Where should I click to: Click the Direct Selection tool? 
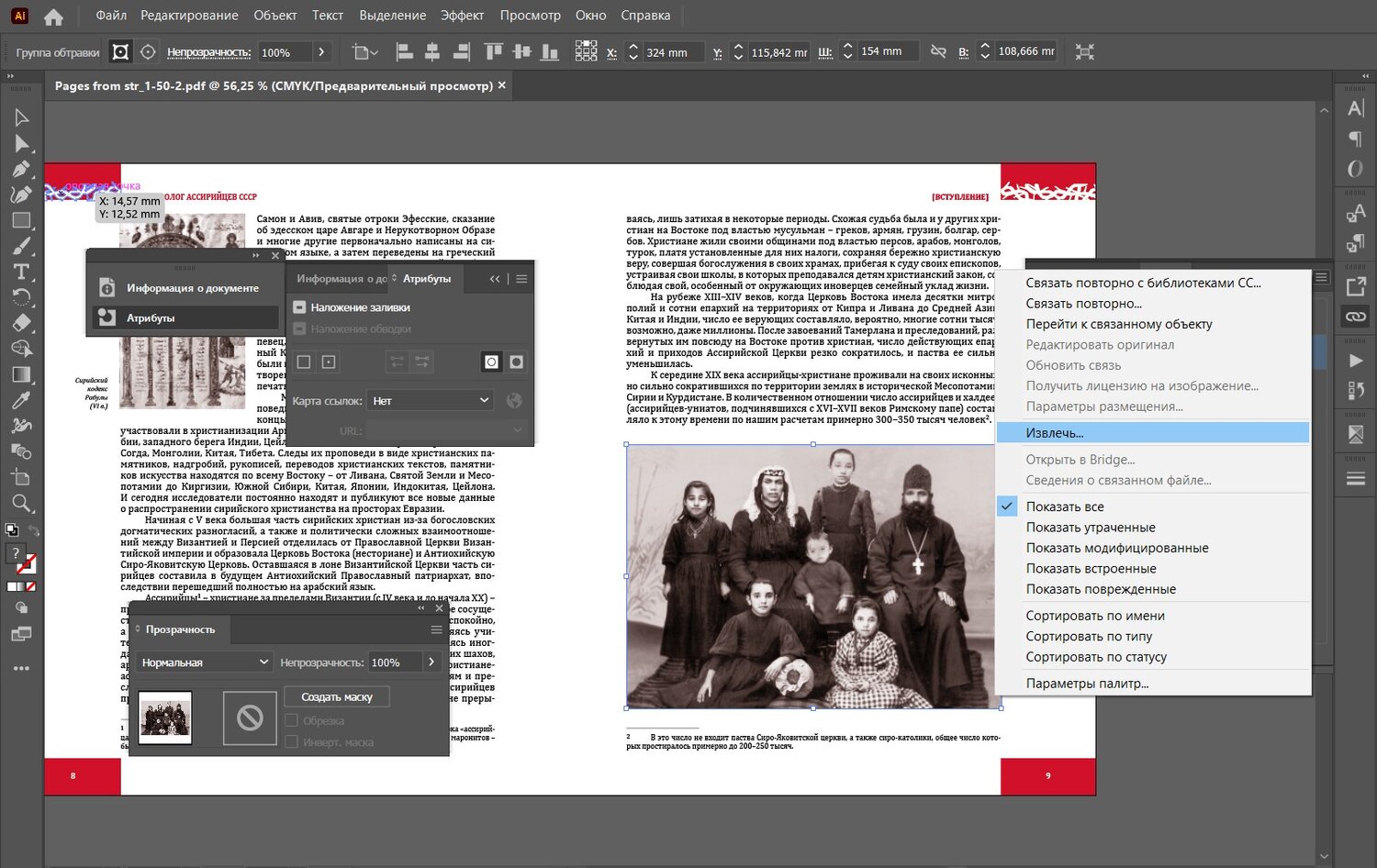click(x=21, y=143)
